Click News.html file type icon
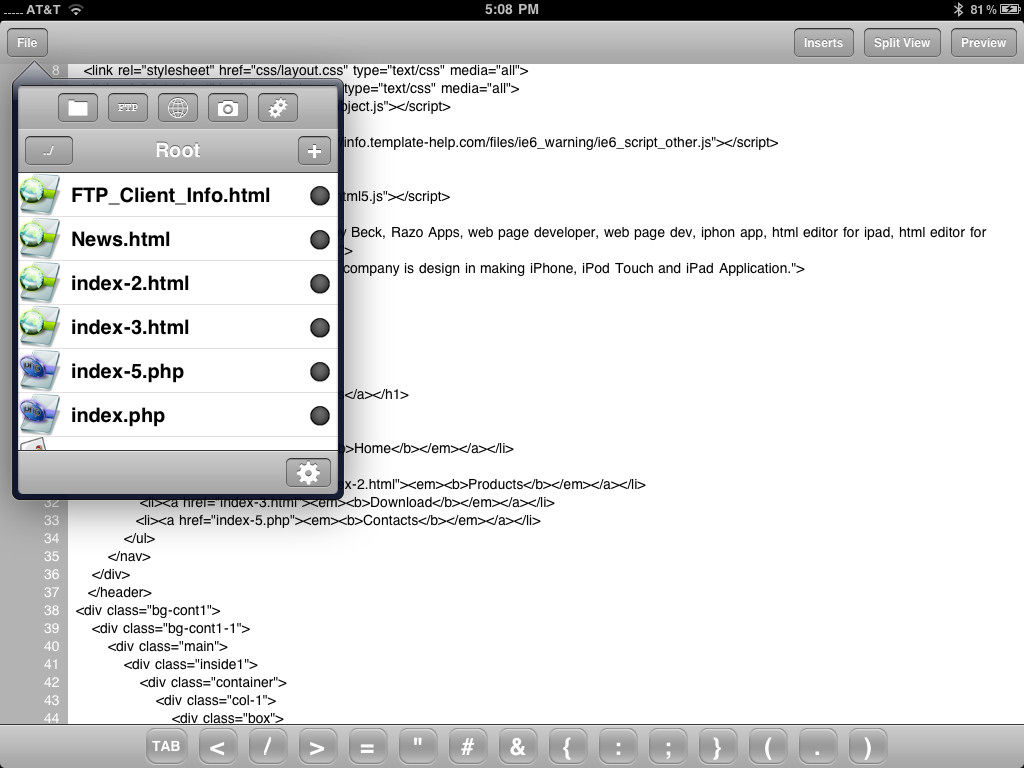1024x768 pixels. coord(39,238)
